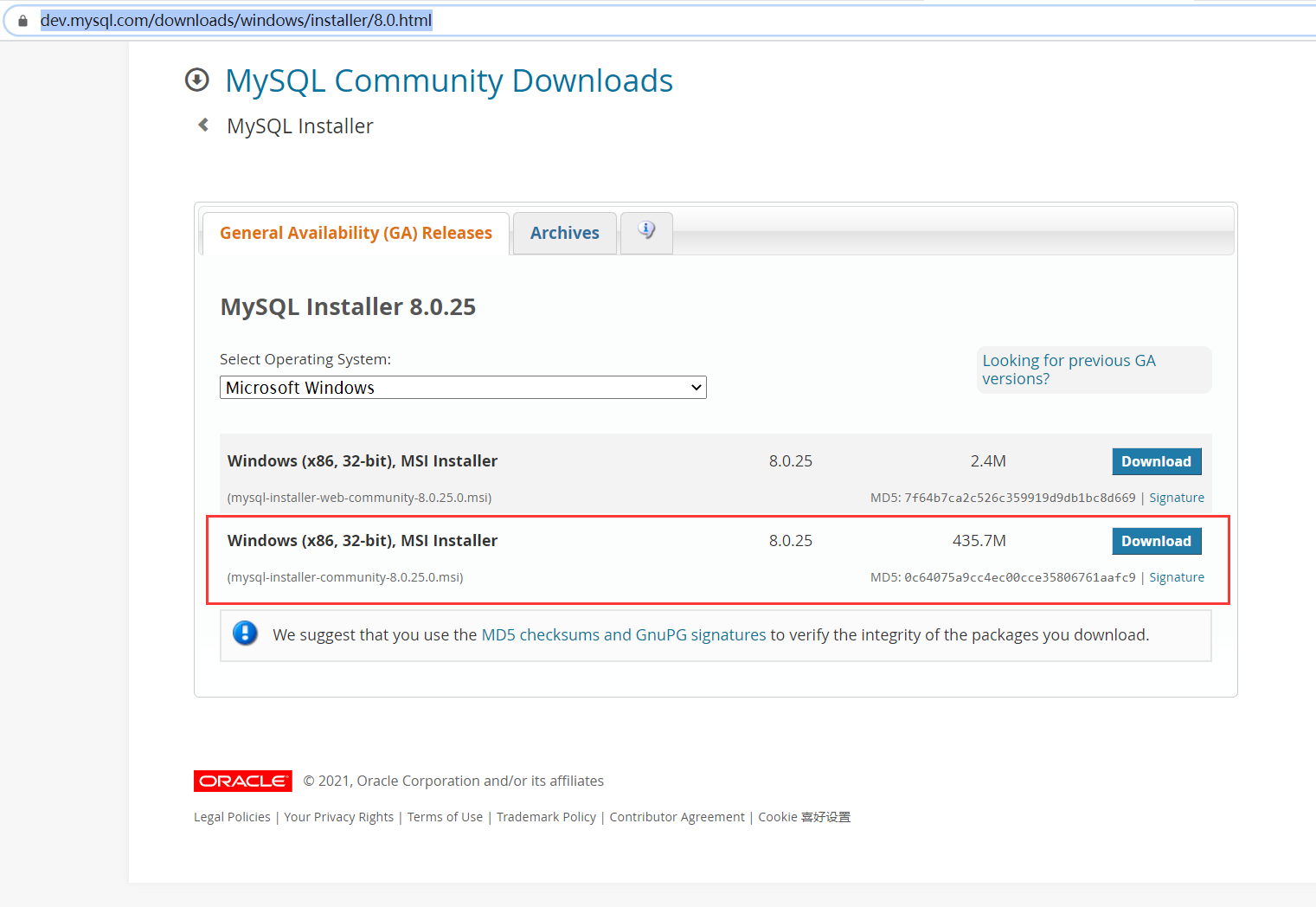Screen dimensions: 1316x907
Task: Open the Select Operating System dropdown
Action: (463, 388)
